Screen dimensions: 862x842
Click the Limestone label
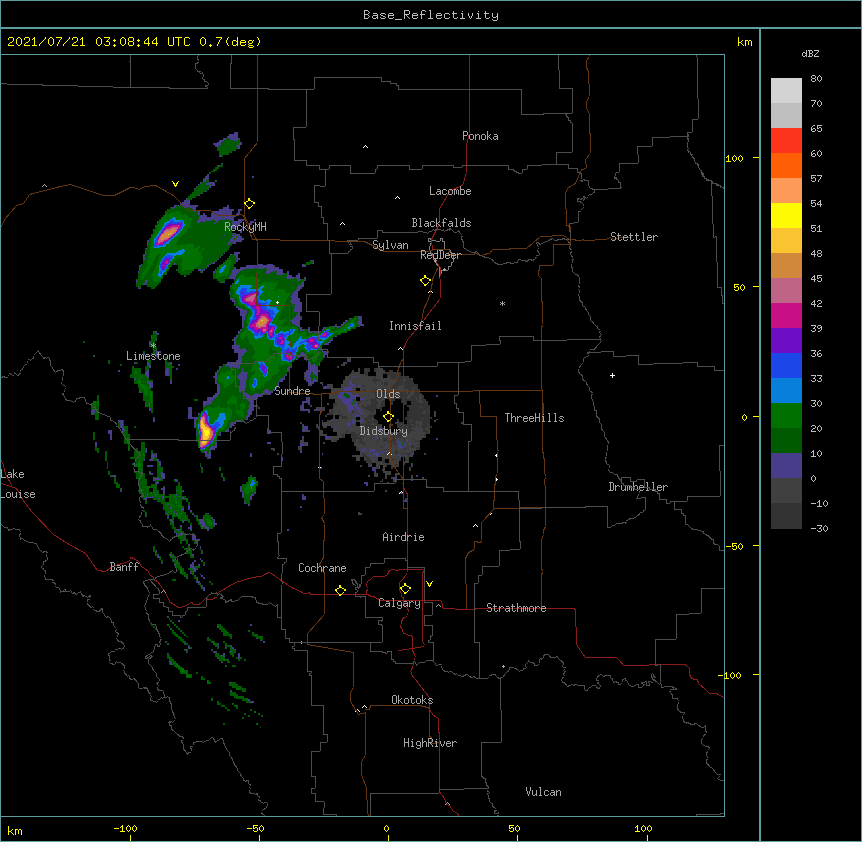click(153, 356)
